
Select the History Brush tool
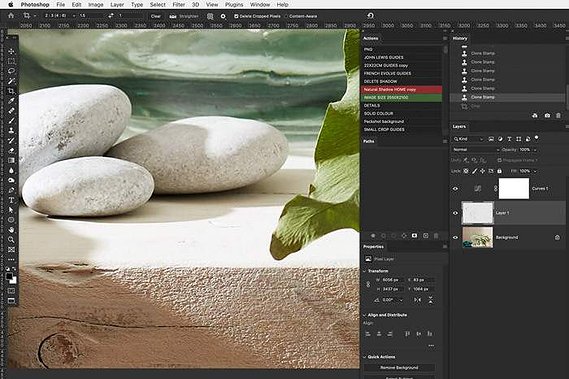pyautogui.click(x=11, y=140)
